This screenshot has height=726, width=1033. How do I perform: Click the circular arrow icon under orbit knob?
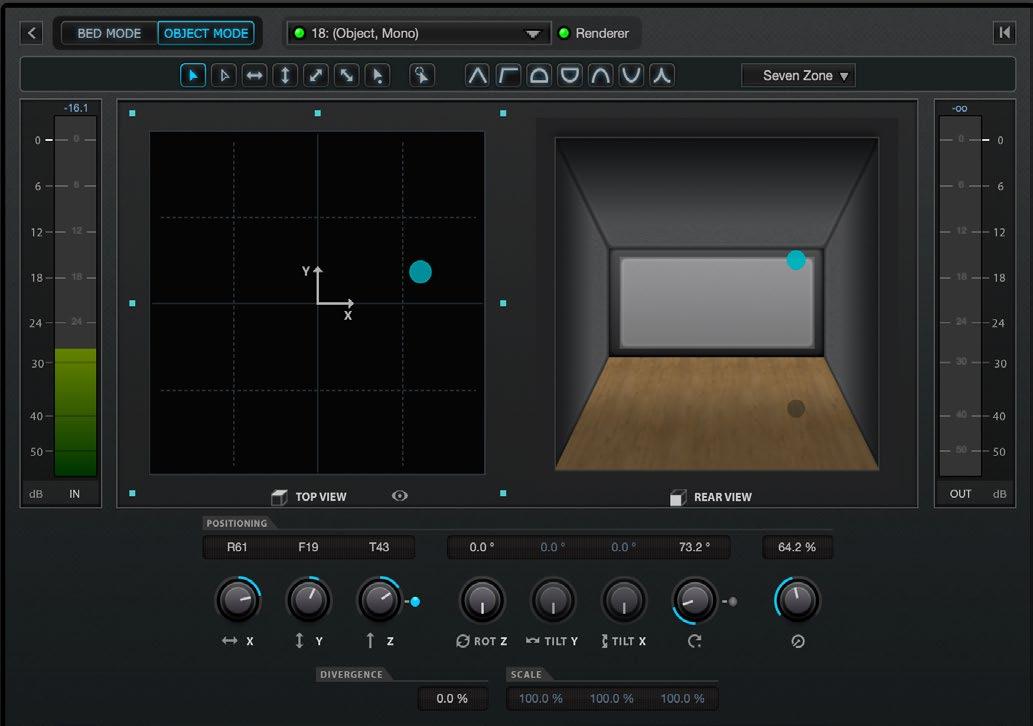pyautogui.click(x=694, y=641)
